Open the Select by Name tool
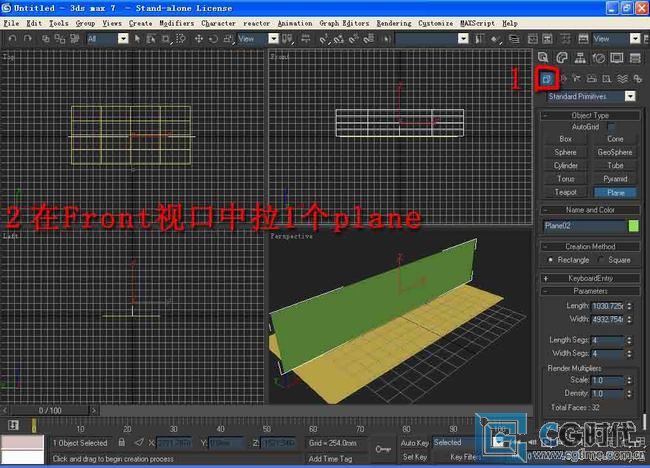The width and height of the screenshot is (650, 468). pos(151,39)
